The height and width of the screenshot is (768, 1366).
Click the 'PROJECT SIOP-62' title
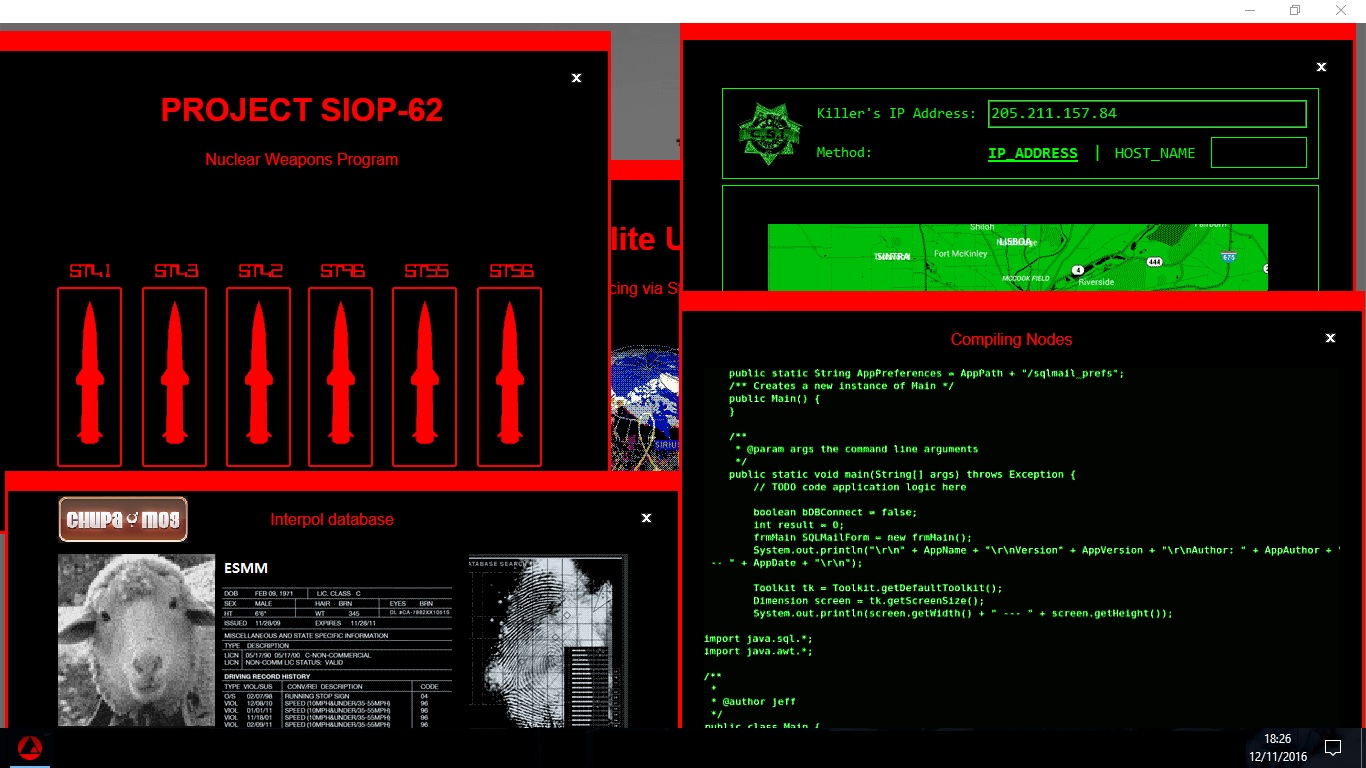[302, 110]
